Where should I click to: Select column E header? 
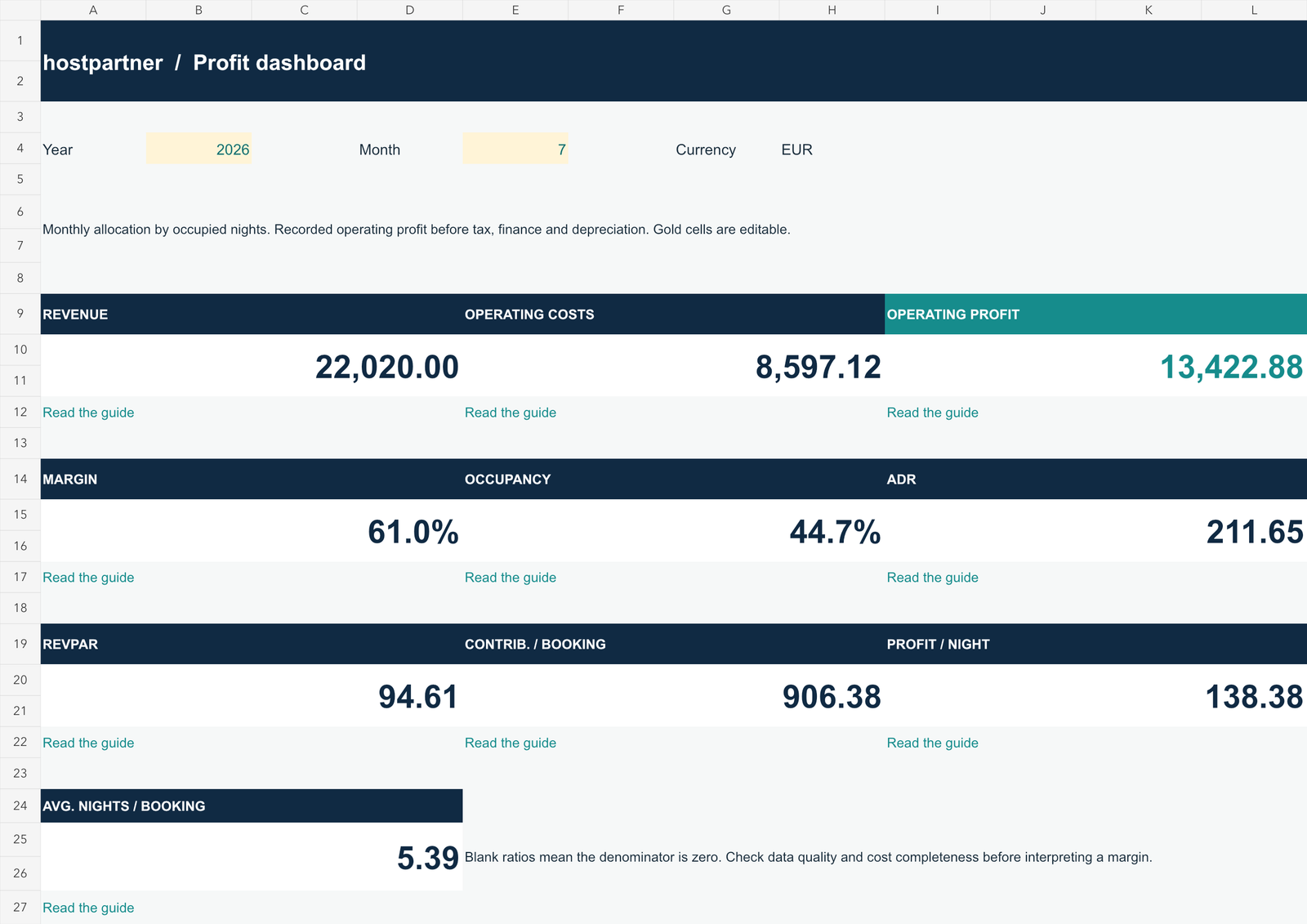[515, 10]
